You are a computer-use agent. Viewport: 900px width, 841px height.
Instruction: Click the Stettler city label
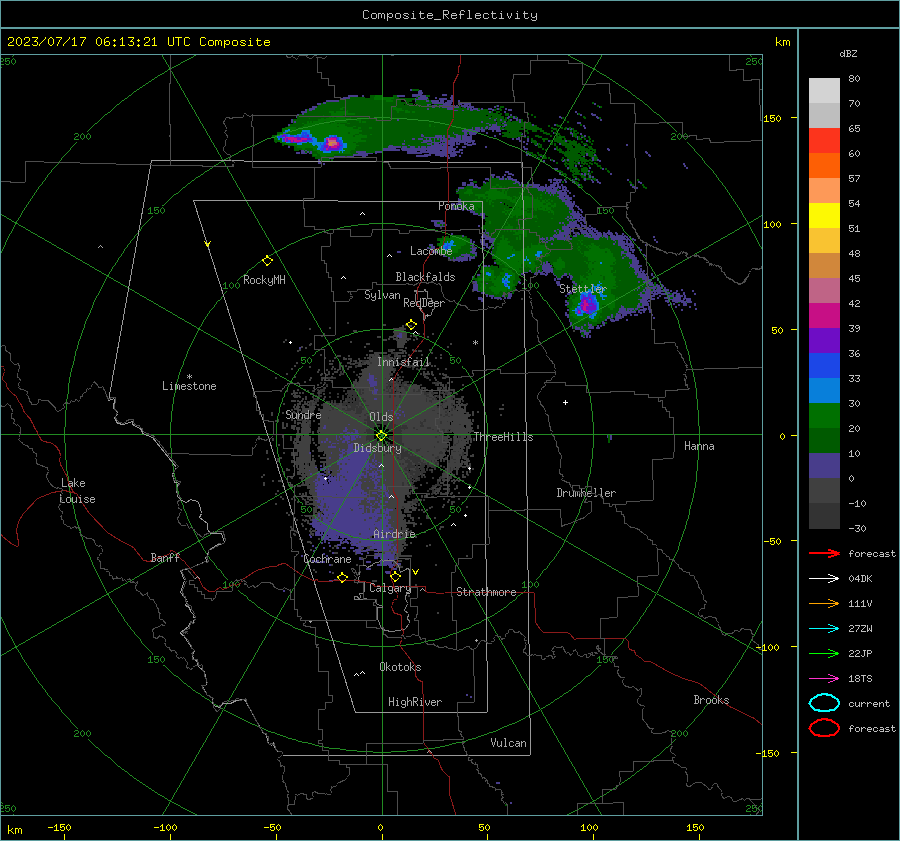pos(583,289)
